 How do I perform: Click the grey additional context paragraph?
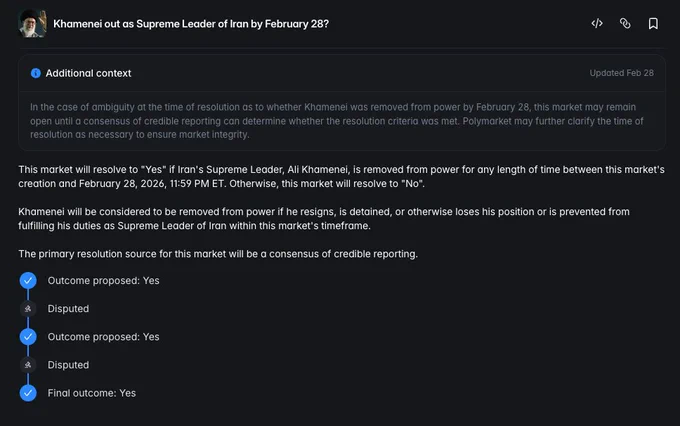(x=337, y=121)
